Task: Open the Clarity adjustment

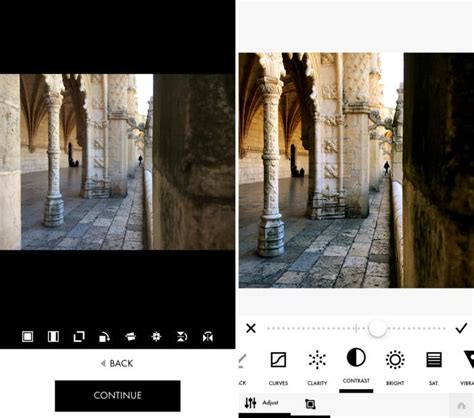Action: click(317, 360)
